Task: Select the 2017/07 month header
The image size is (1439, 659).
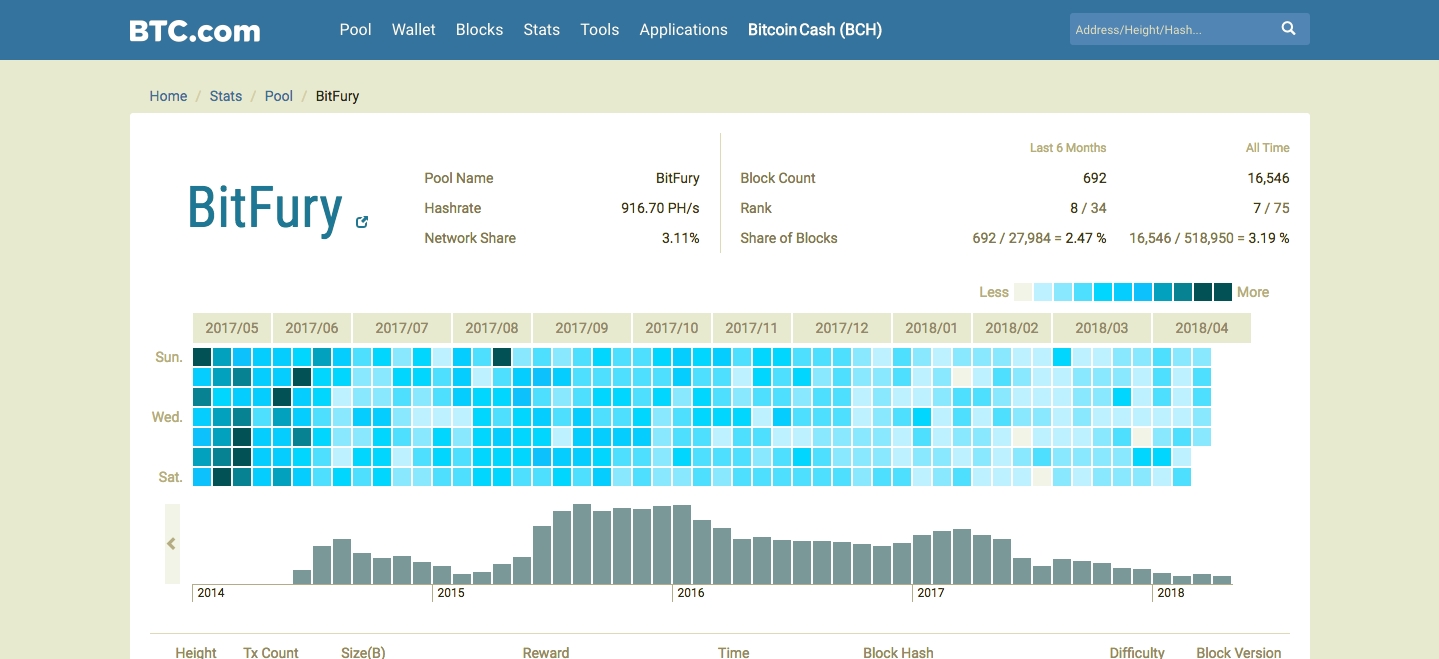Action: (402, 328)
